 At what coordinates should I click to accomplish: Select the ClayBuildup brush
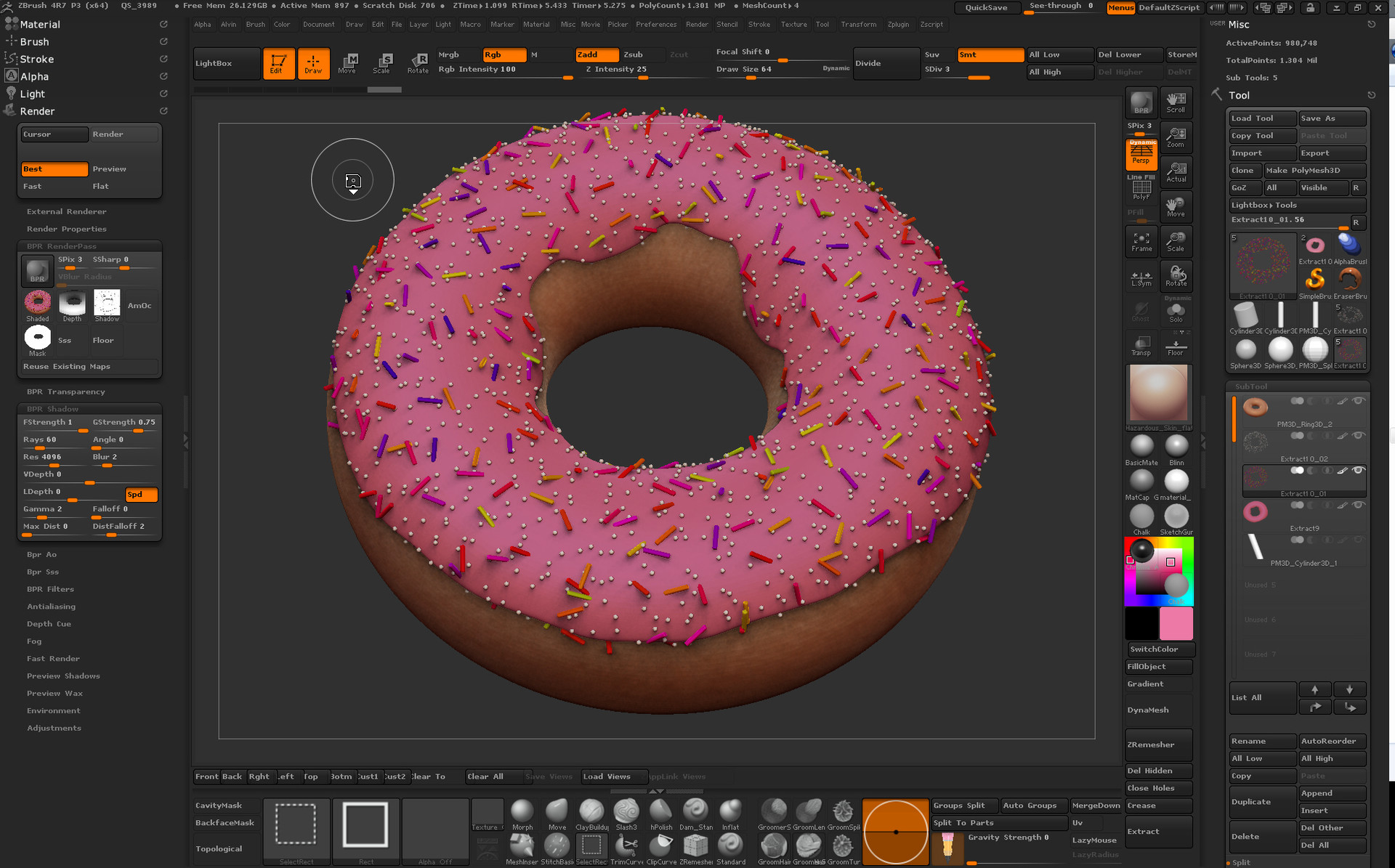[x=591, y=811]
